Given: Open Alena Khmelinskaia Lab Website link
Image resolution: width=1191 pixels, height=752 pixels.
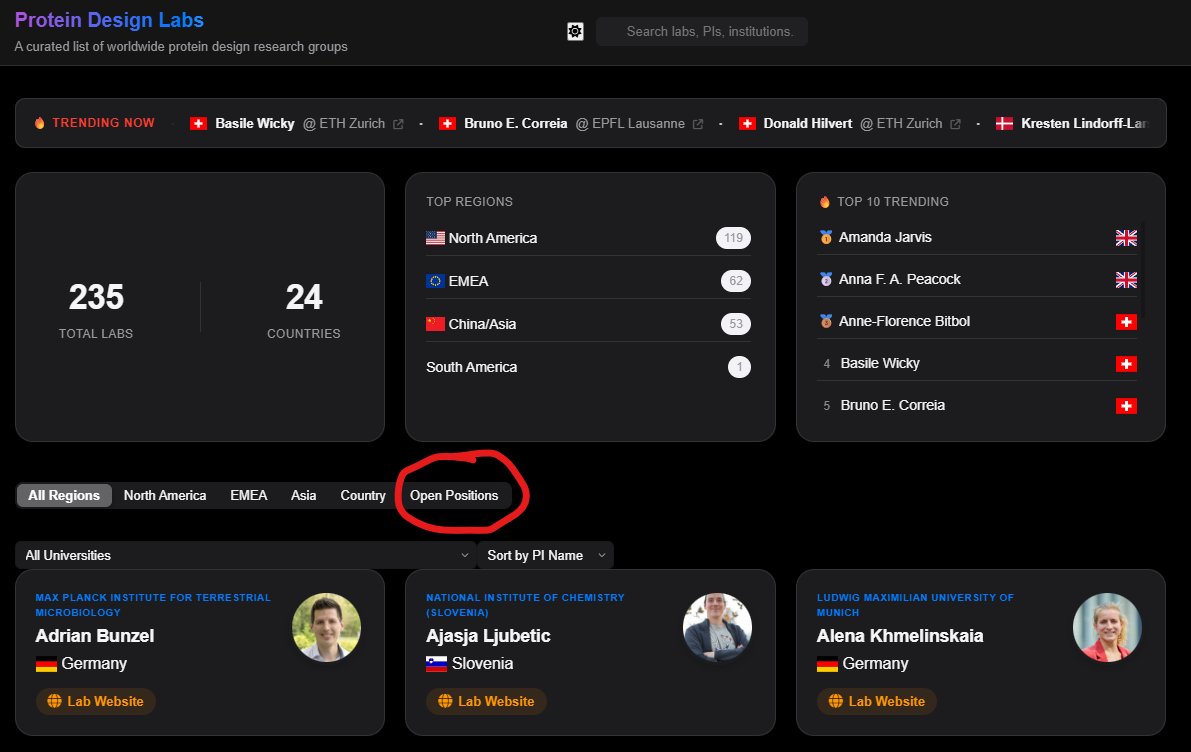Looking at the screenshot, I should pyautogui.click(x=877, y=701).
